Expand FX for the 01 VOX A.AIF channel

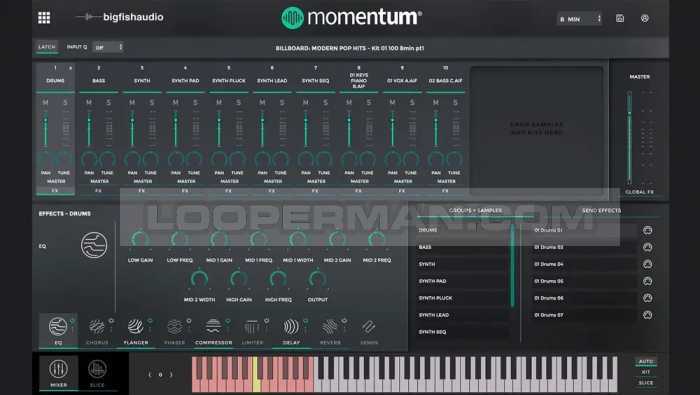point(402,191)
